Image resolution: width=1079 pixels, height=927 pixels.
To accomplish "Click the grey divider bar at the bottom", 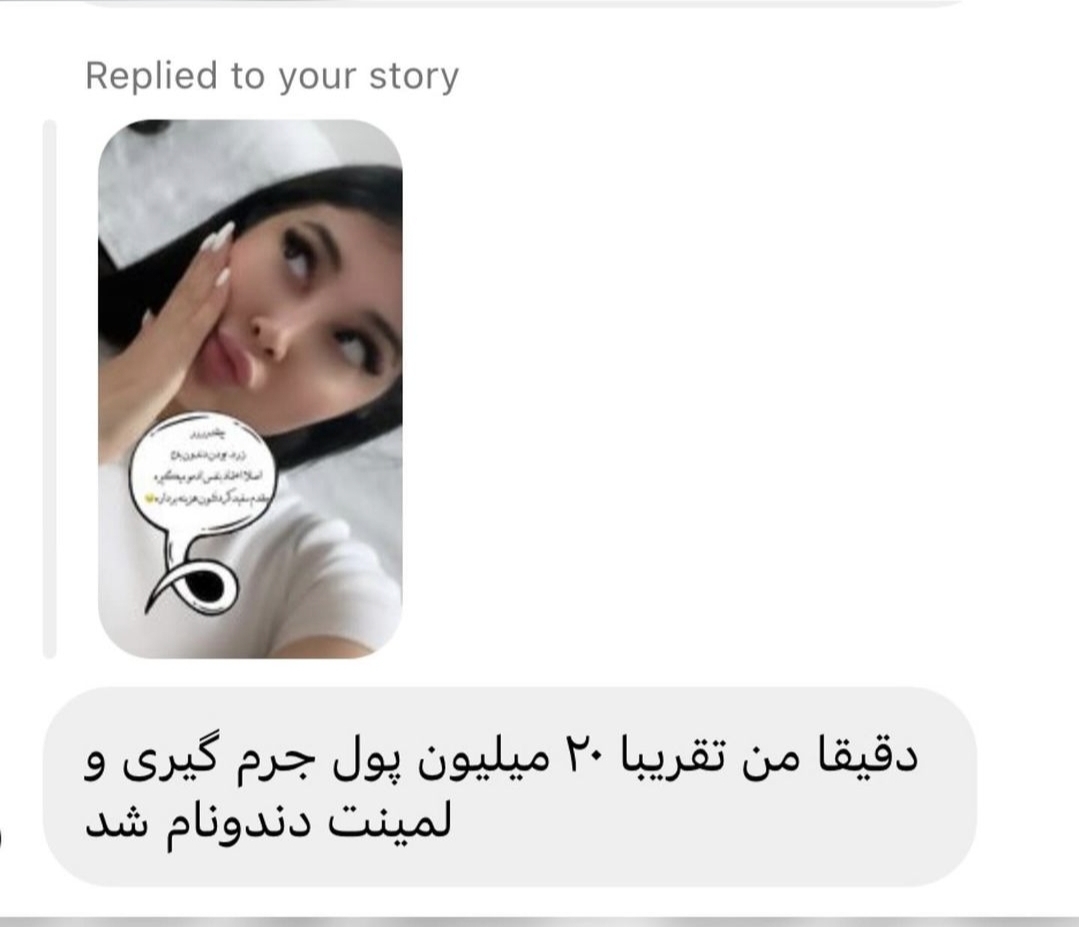I will tap(540, 921).
